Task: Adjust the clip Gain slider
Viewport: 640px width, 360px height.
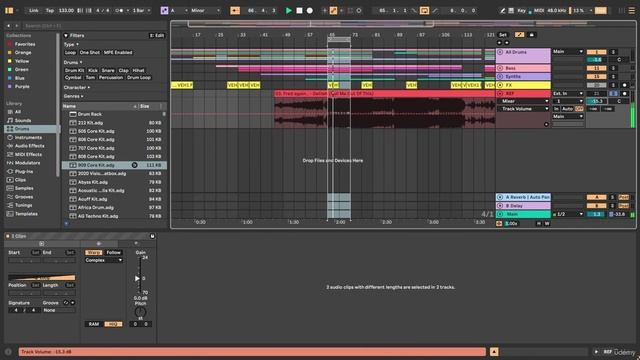Action: pos(138,278)
